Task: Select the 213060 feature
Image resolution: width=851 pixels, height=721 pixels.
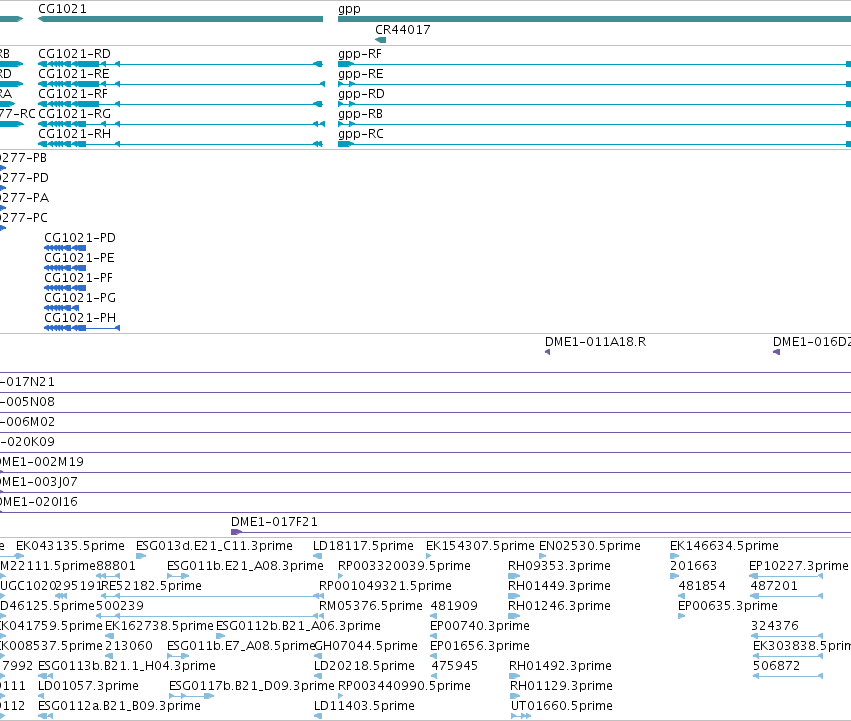Action: click(x=129, y=646)
